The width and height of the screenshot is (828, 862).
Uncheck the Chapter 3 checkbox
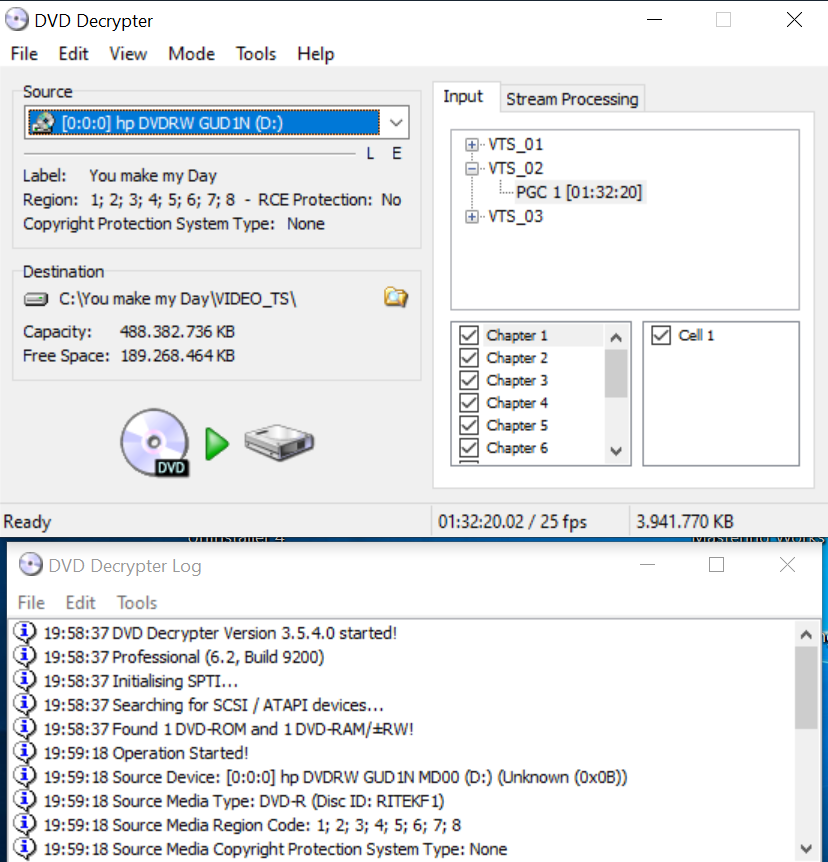coord(469,380)
